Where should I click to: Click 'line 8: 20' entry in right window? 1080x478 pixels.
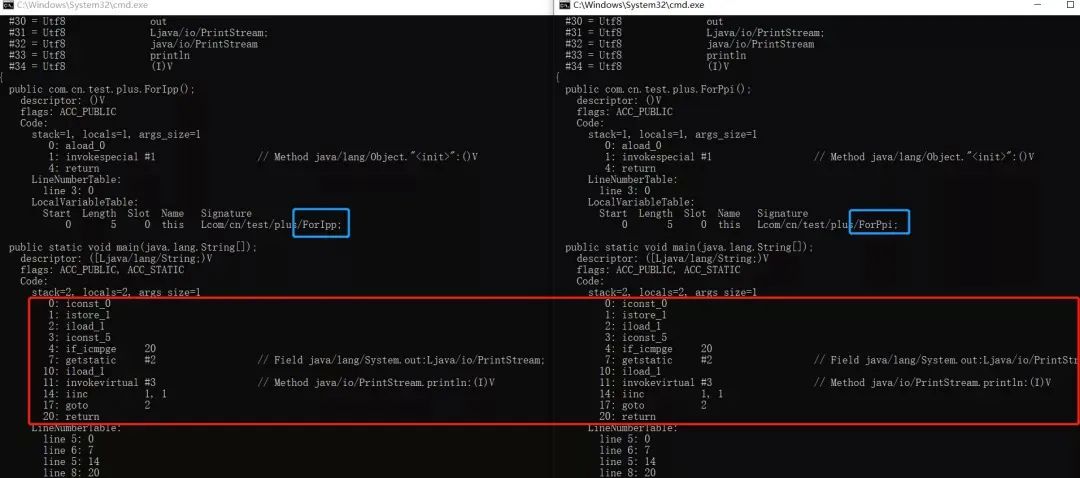point(627,473)
